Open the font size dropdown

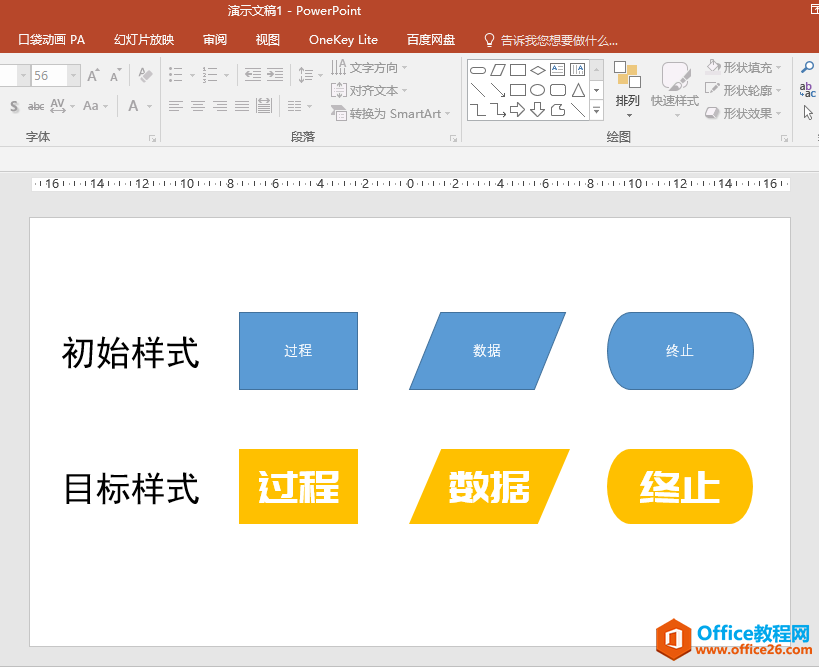pos(74,76)
